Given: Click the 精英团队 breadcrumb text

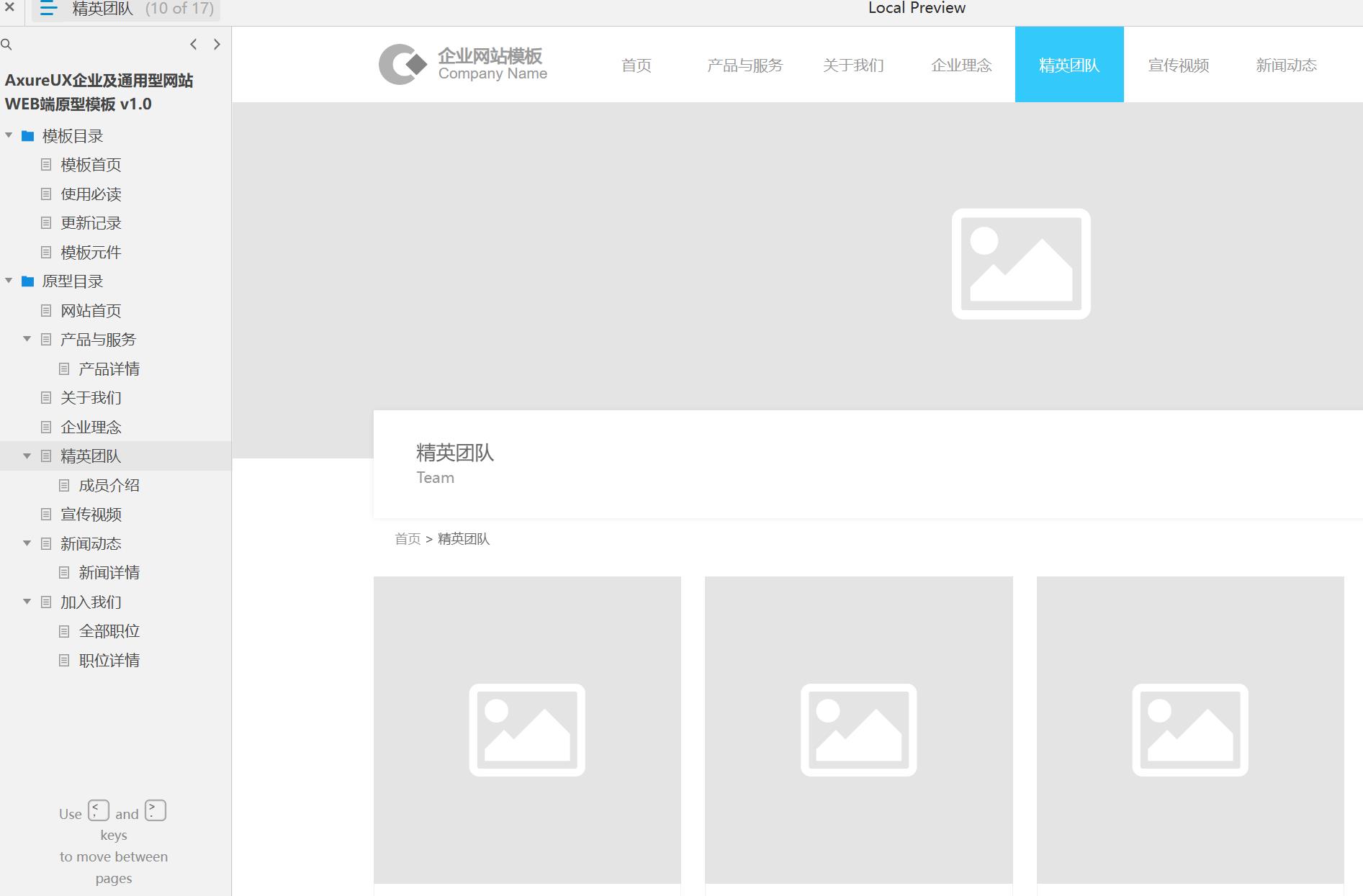Looking at the screenshot, I should (x=464, y=539).
